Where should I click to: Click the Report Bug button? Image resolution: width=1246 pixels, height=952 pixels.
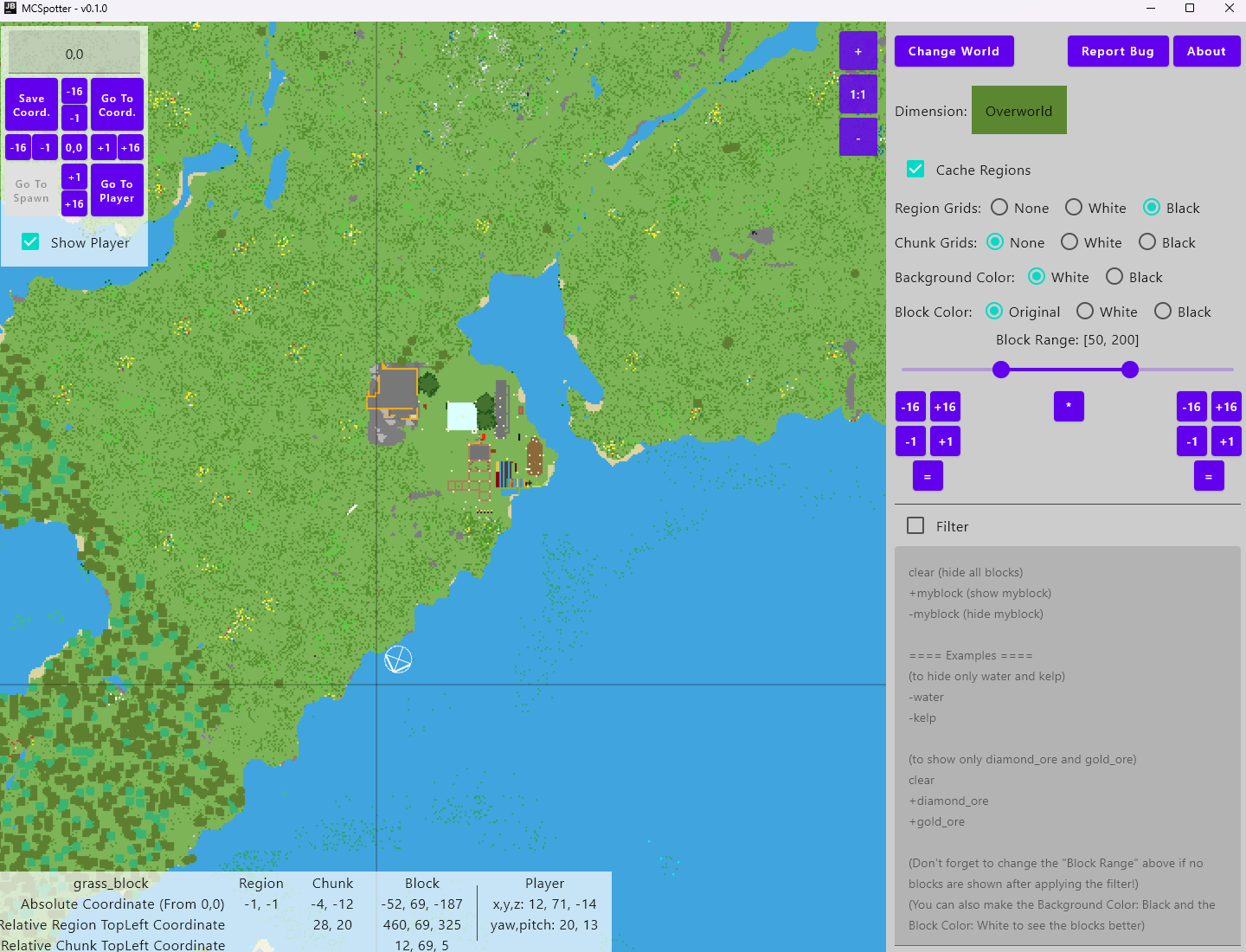pos(1118,51)
